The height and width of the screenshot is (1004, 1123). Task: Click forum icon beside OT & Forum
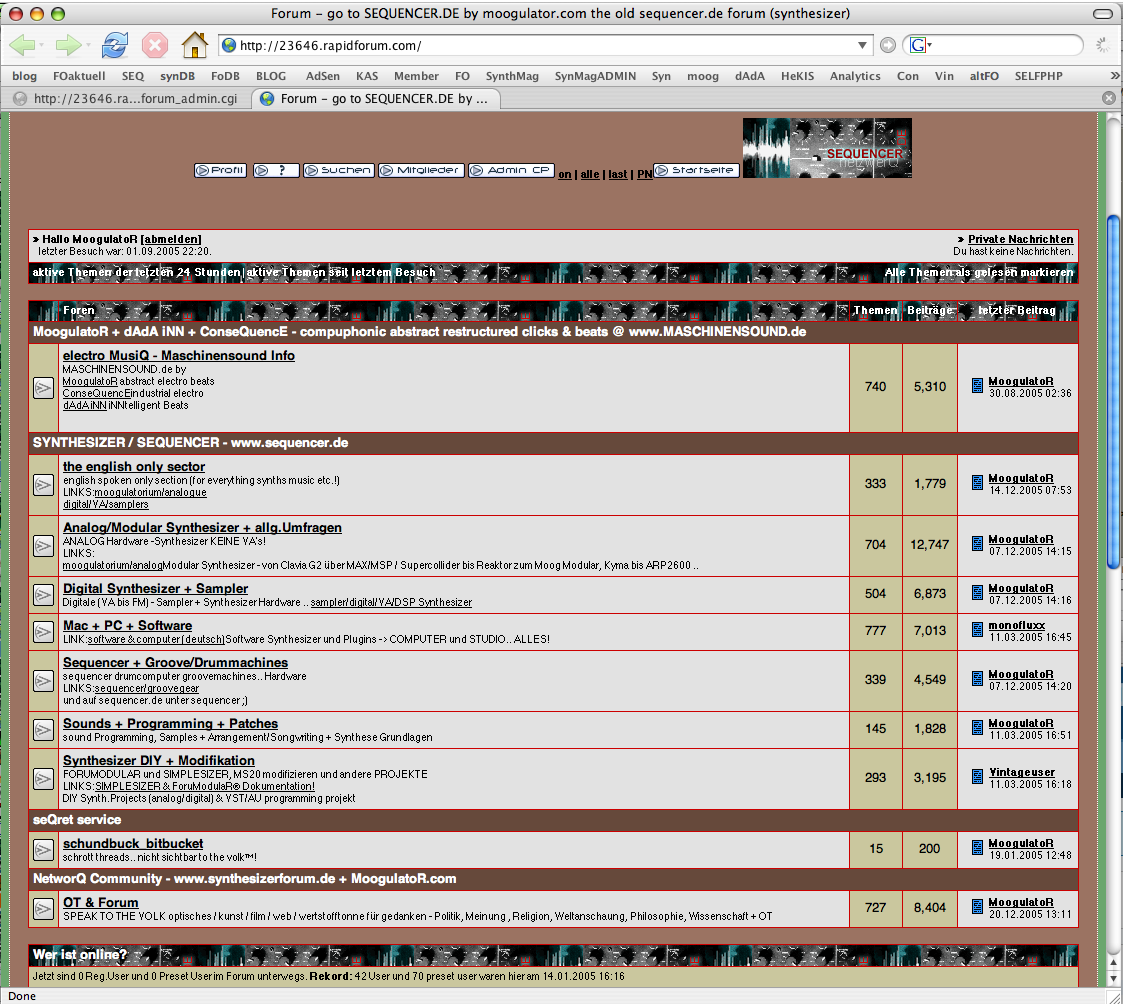pos(44,909)
